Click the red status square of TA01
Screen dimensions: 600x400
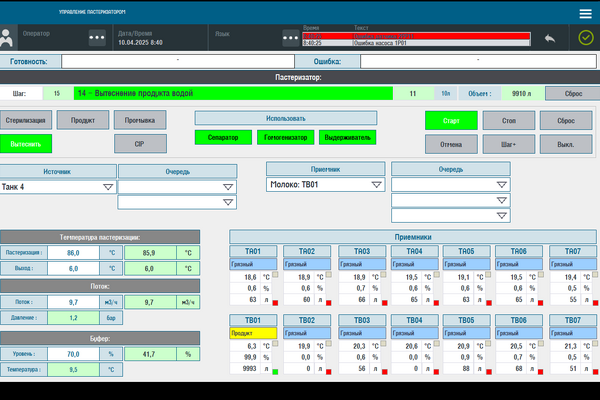[275, 303]
